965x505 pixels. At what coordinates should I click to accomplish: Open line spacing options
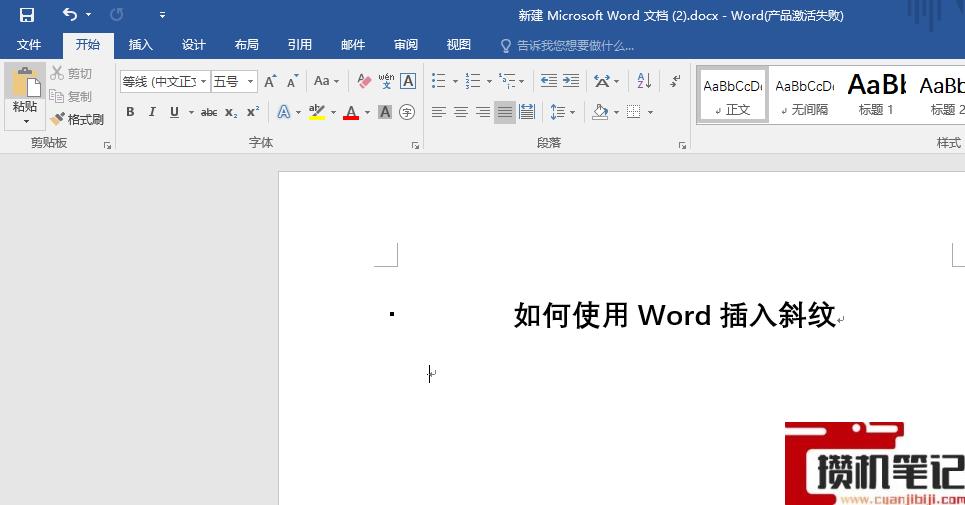(x=558, y=112)
